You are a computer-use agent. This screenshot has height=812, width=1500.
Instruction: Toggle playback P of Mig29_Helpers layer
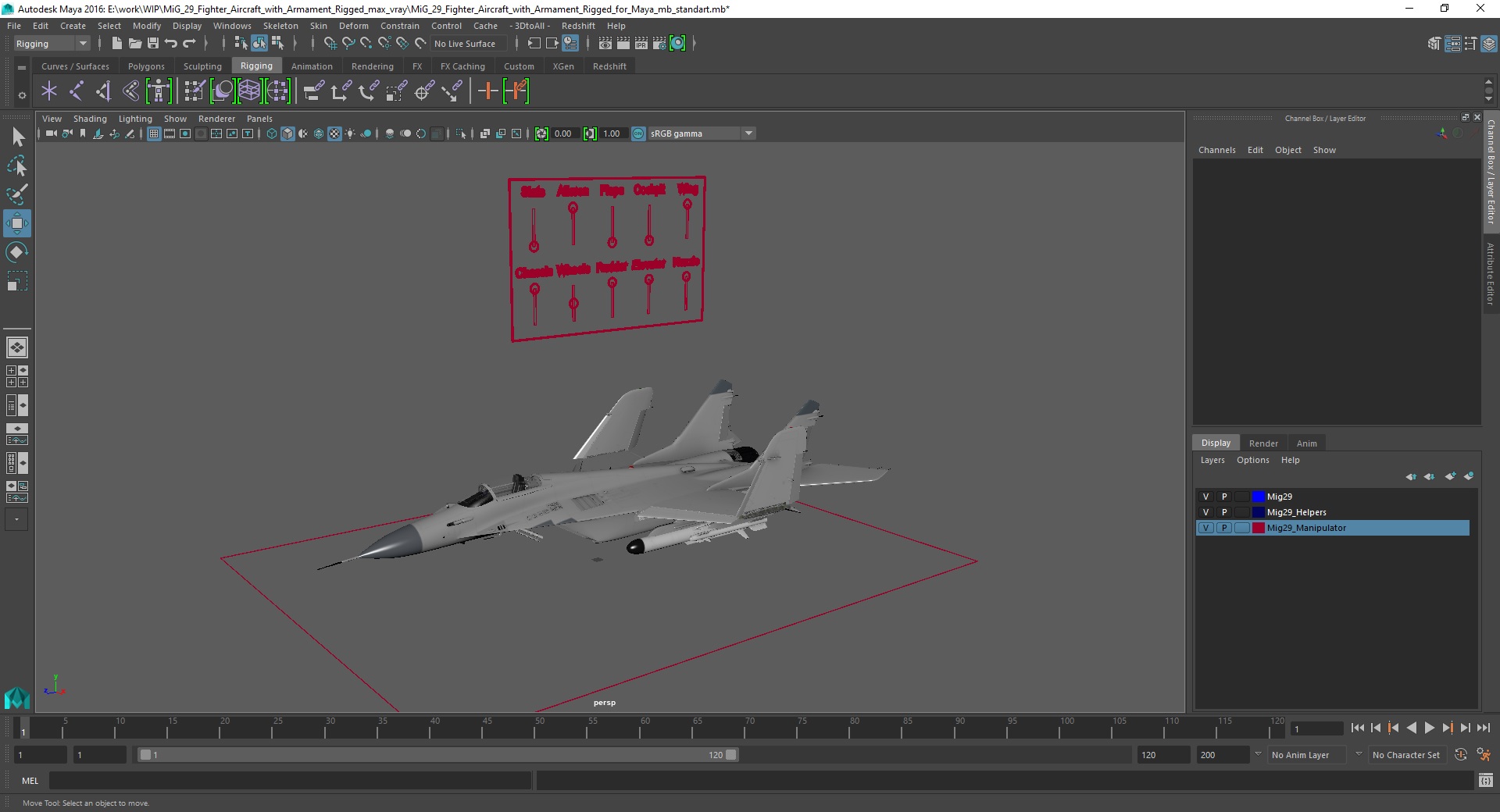(x=1224, y=512)
